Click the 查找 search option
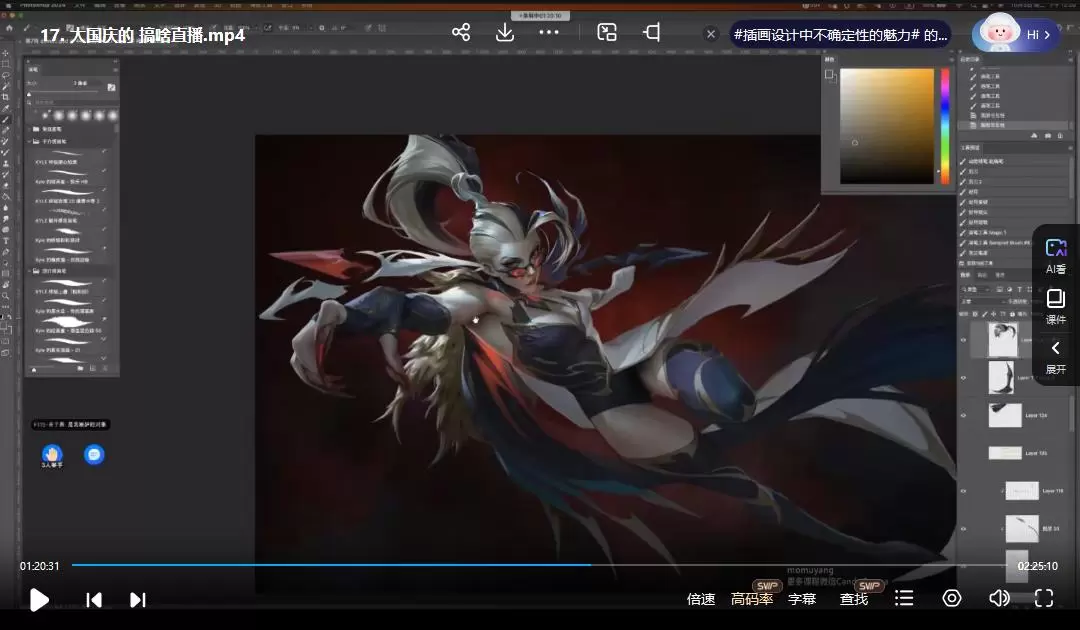The image size is (1080, 630). coord(854,599)
